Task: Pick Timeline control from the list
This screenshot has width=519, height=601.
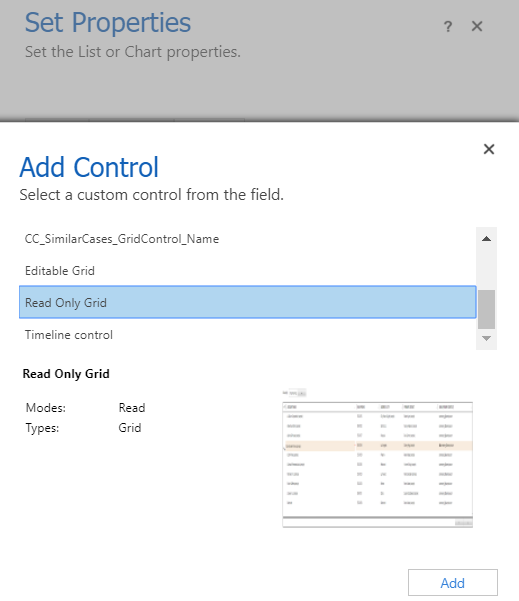Action: click(x=248, y=335)
